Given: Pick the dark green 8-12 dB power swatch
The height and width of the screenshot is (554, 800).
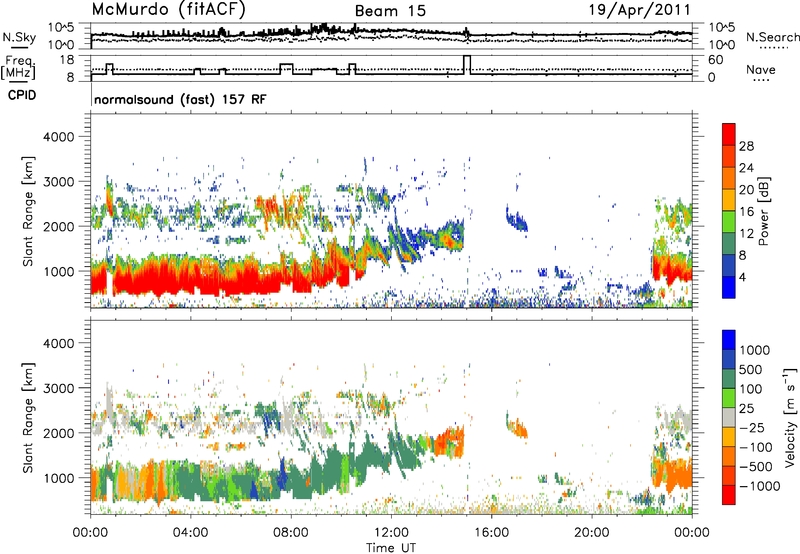Looking at the screenshot, I should tap(729, 244).
